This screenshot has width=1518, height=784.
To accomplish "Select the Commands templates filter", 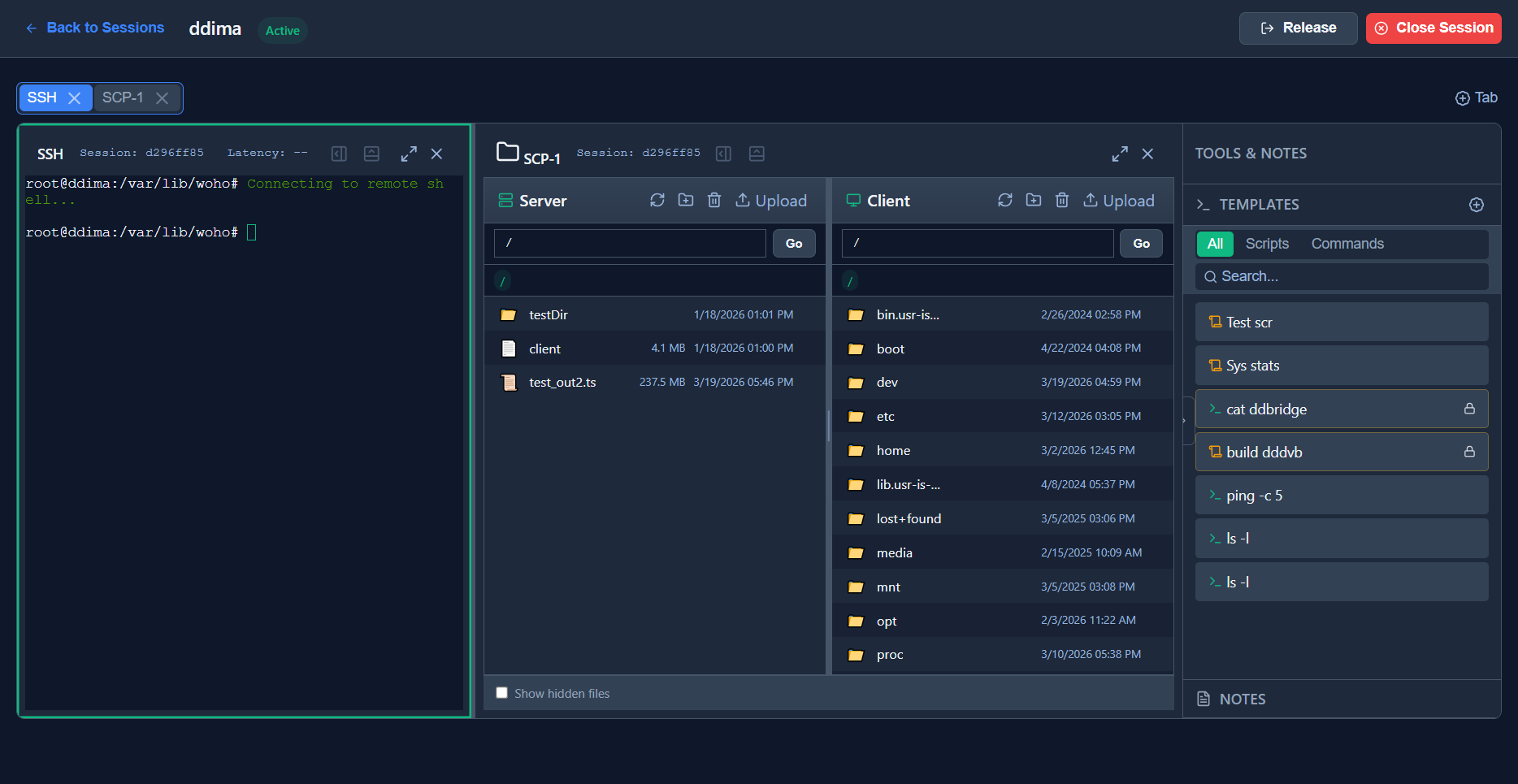I will (1347, 244).
